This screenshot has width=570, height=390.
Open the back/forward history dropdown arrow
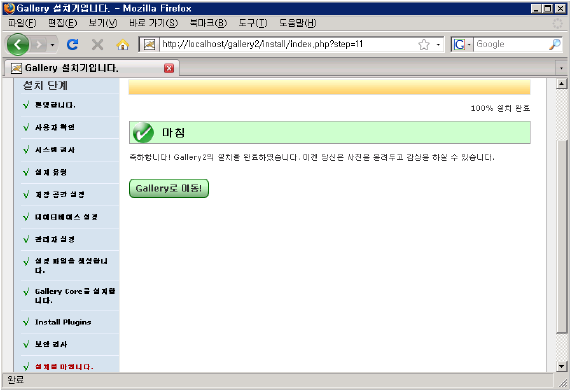click(x=53, y=45)
